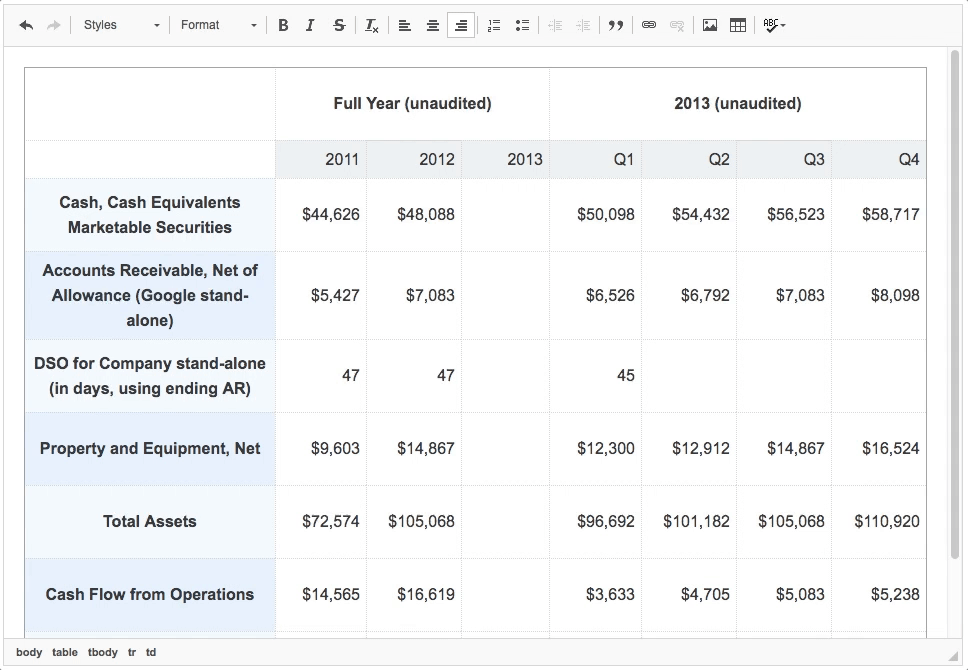
Task: Click the $3,633 cell
Action: [x=596, y=594]
